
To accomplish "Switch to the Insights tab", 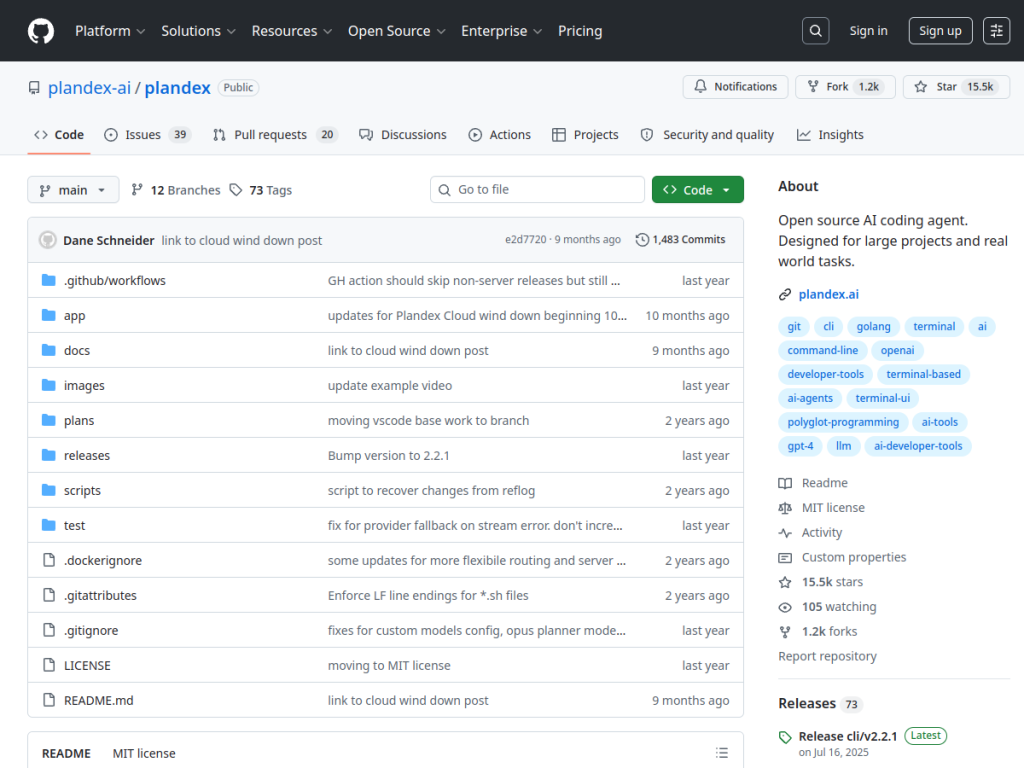I will [830, 135].
